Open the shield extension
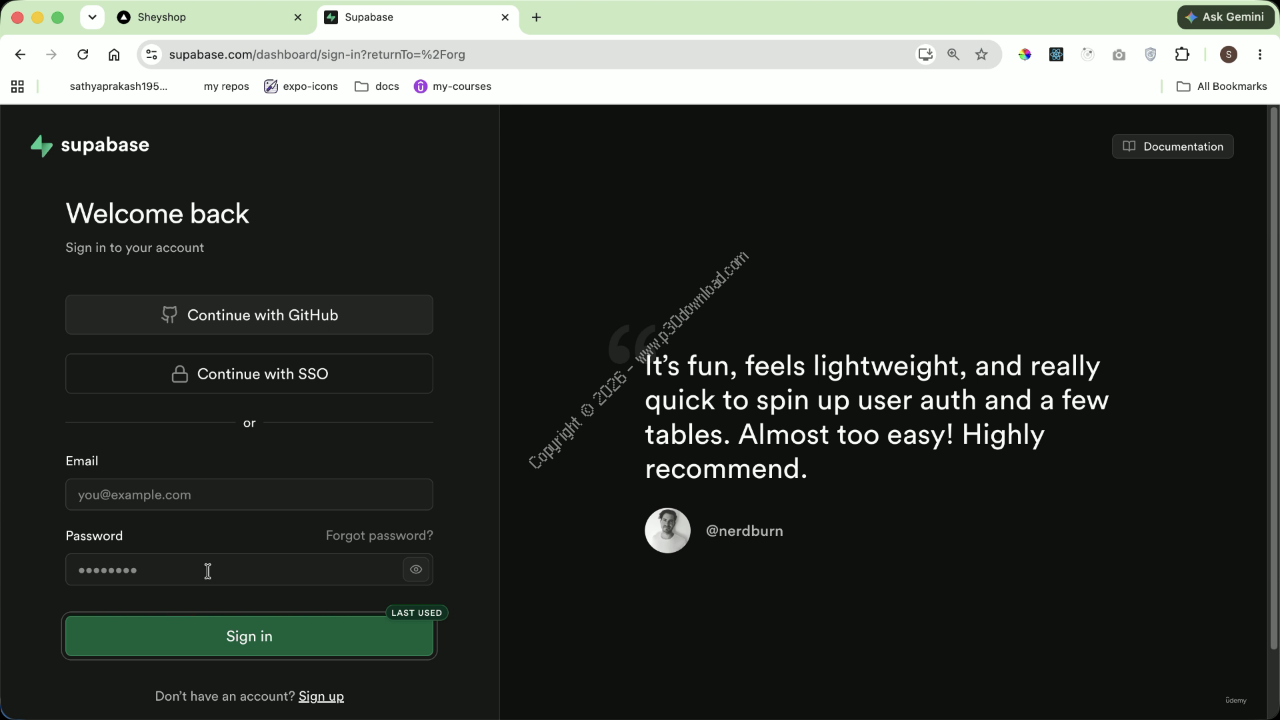Screen dimensions: 1280x720 pos(1150,54)
